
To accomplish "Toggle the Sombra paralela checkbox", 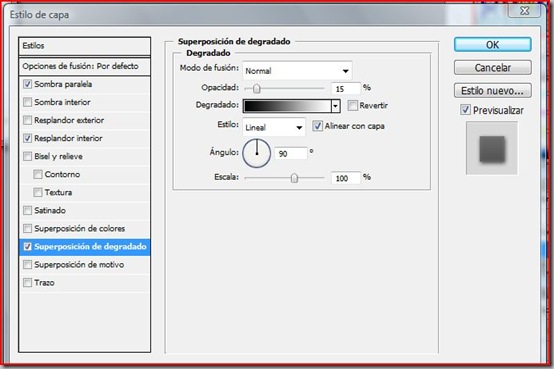I will click(27, 84).
